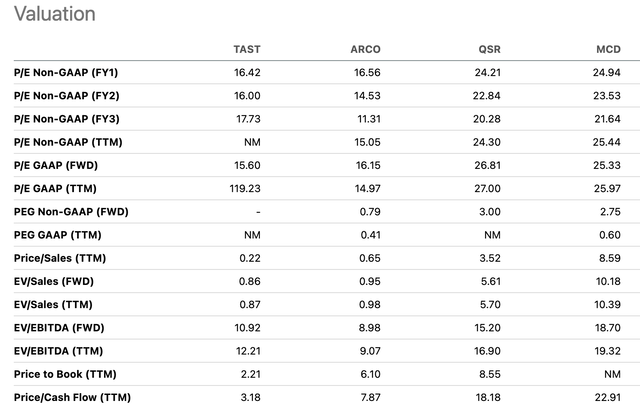Click the P/E GAAP (TTM) row label
640x416 pixels.
tap(55, 188)
